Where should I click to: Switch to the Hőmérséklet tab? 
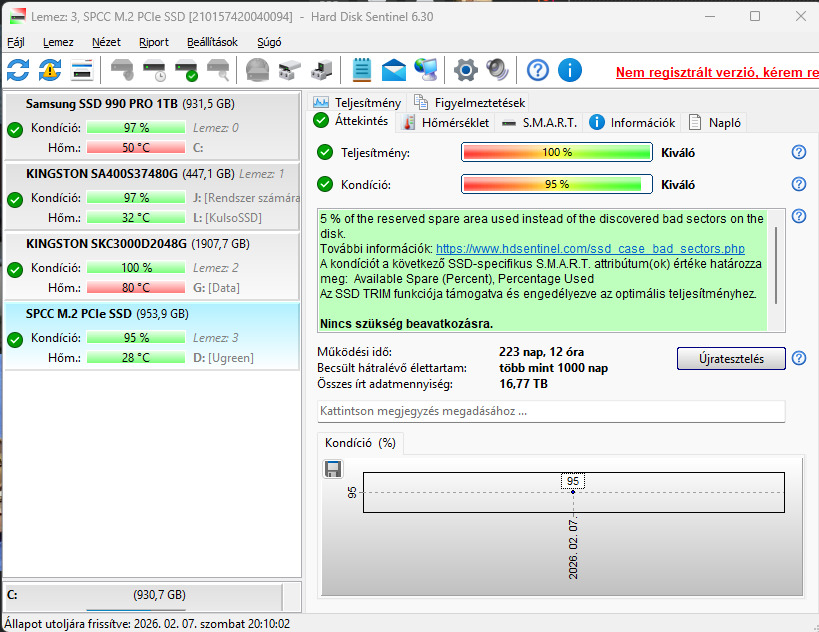click(x=446, y=123)
